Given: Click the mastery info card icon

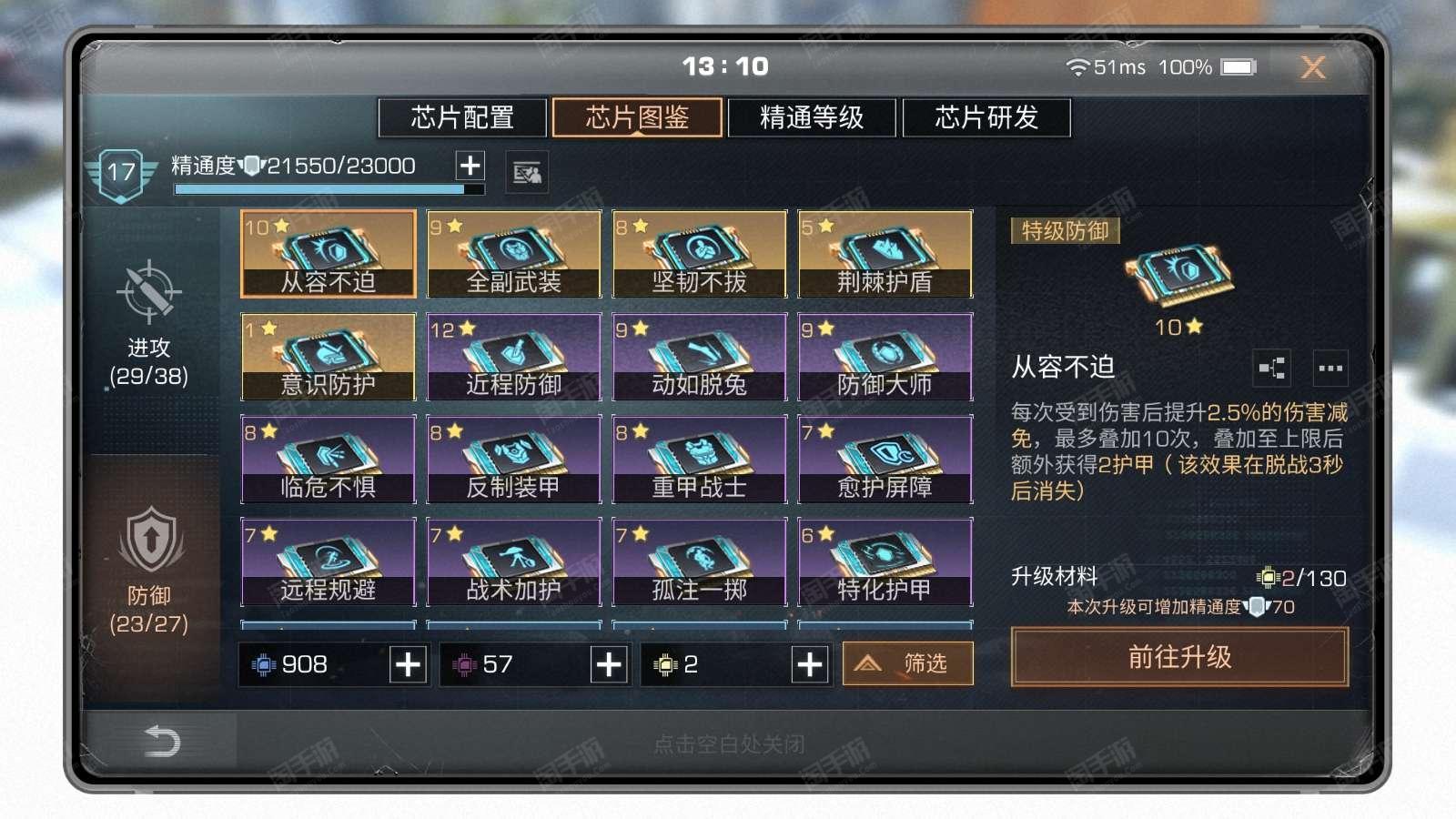Looking at the screenshot, I should coord(527,172).
